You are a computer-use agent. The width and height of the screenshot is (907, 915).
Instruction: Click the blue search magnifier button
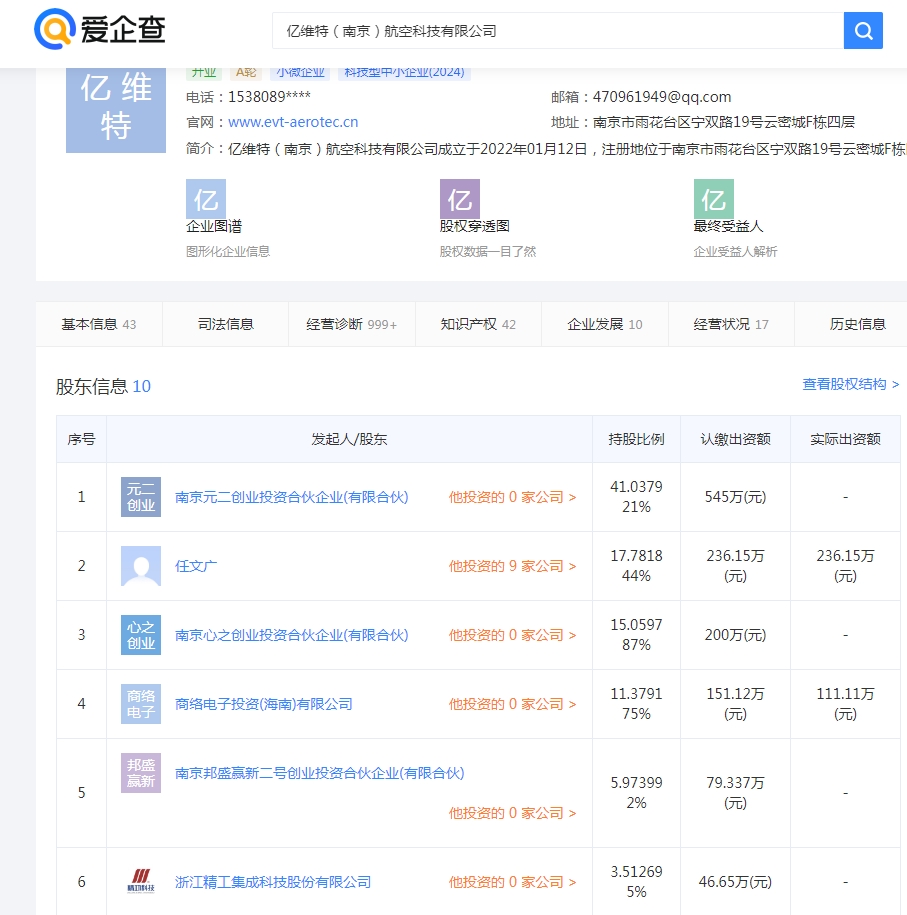click(863, 30)
